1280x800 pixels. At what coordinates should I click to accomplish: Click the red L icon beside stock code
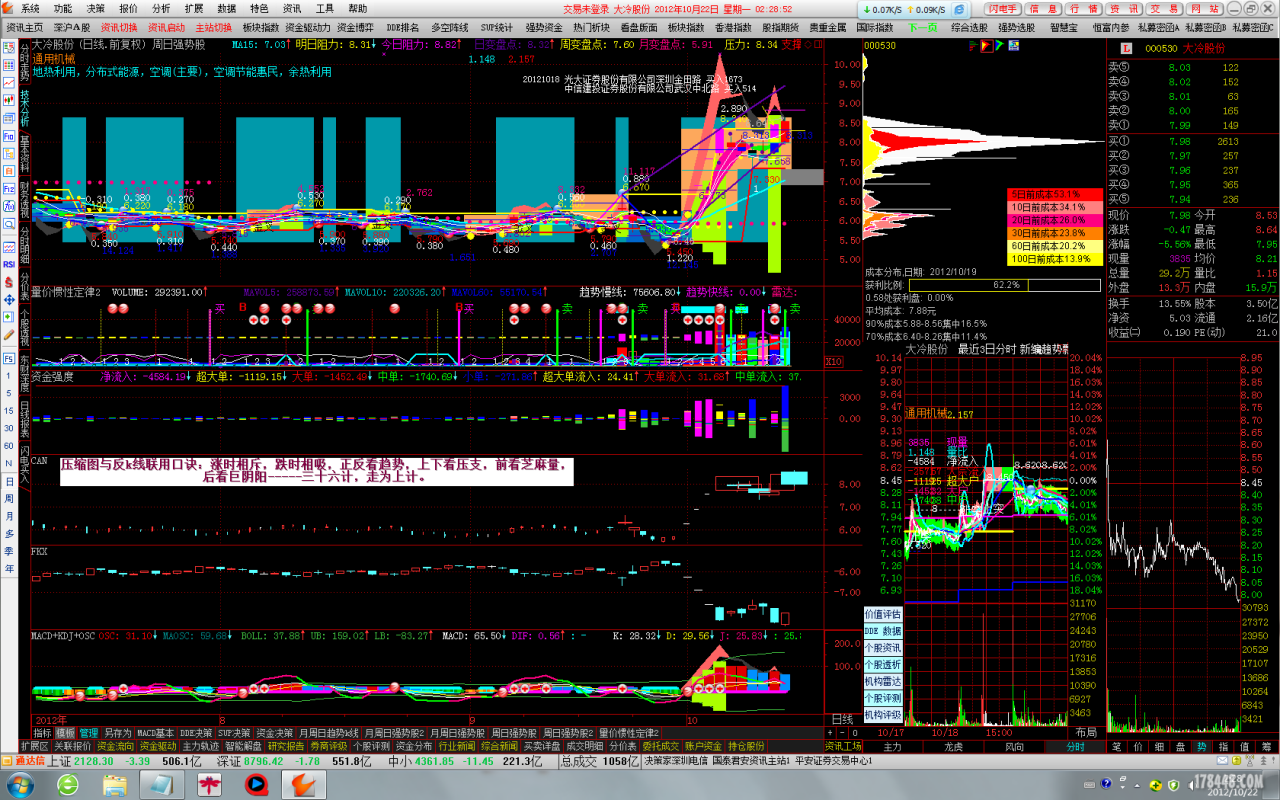coord(1125,48)
